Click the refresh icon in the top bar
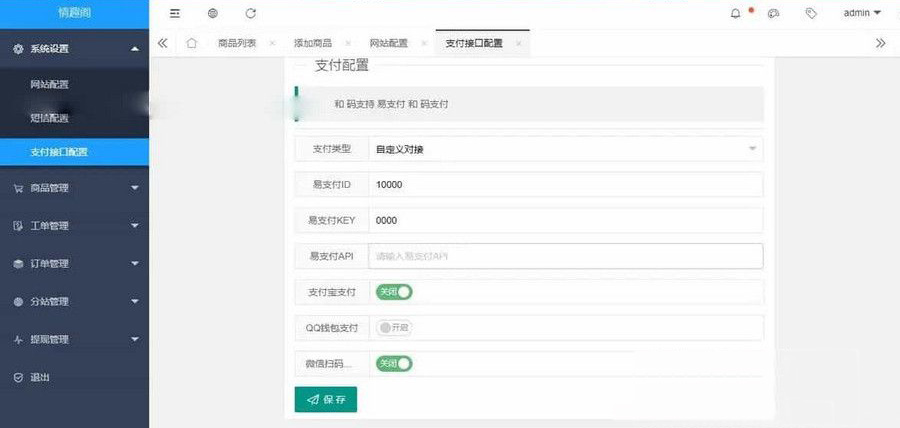This screenshot has width=900, height=428. [250, 13]
